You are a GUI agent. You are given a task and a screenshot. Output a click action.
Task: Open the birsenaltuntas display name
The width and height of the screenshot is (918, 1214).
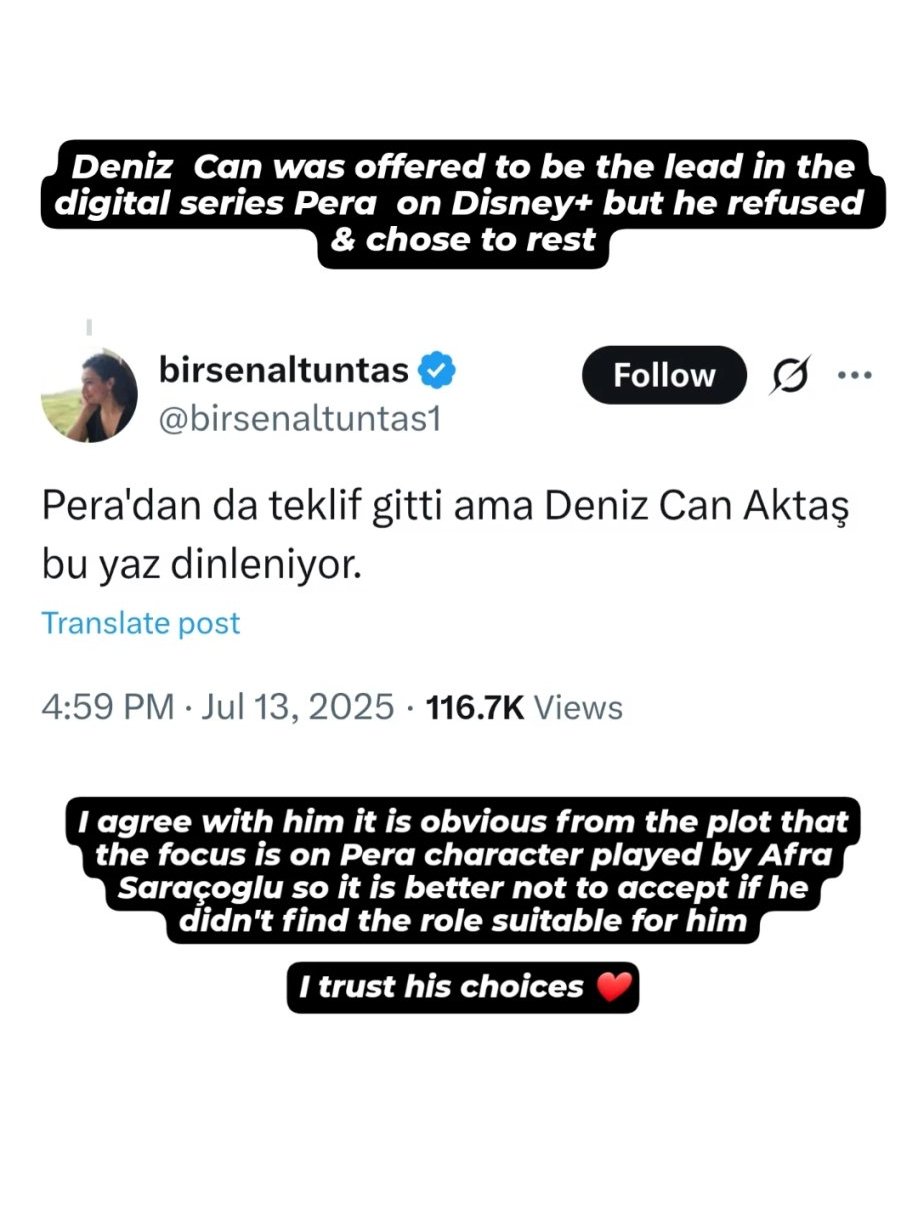(x=284, y=370)
